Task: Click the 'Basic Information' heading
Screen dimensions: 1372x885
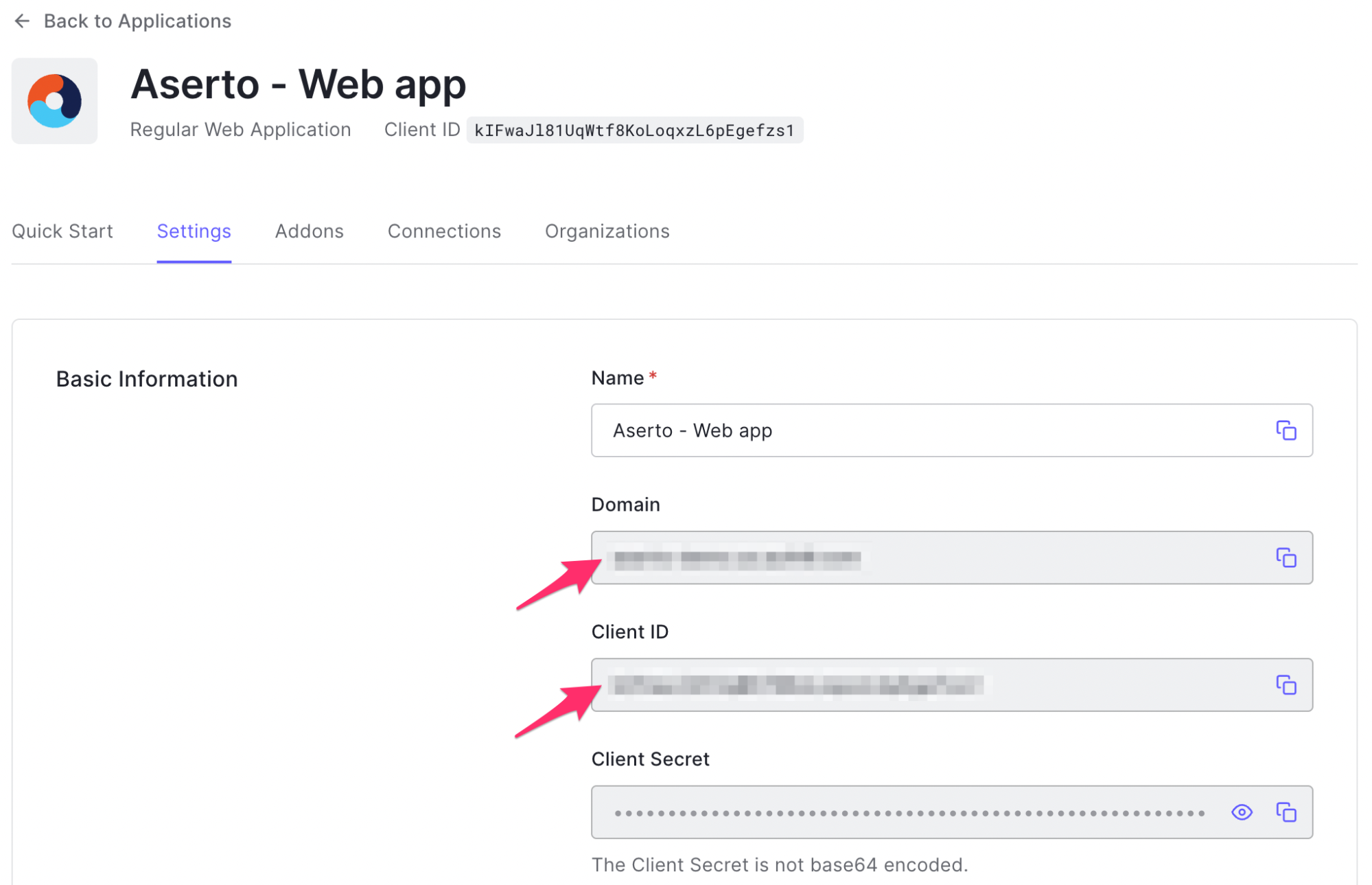Action: point(147,379)
